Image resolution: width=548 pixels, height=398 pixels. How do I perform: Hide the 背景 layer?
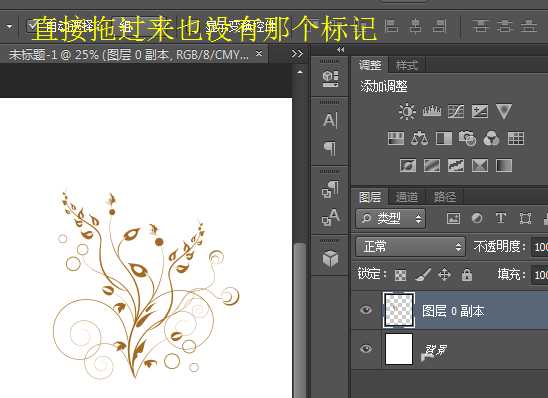point(366,349)
